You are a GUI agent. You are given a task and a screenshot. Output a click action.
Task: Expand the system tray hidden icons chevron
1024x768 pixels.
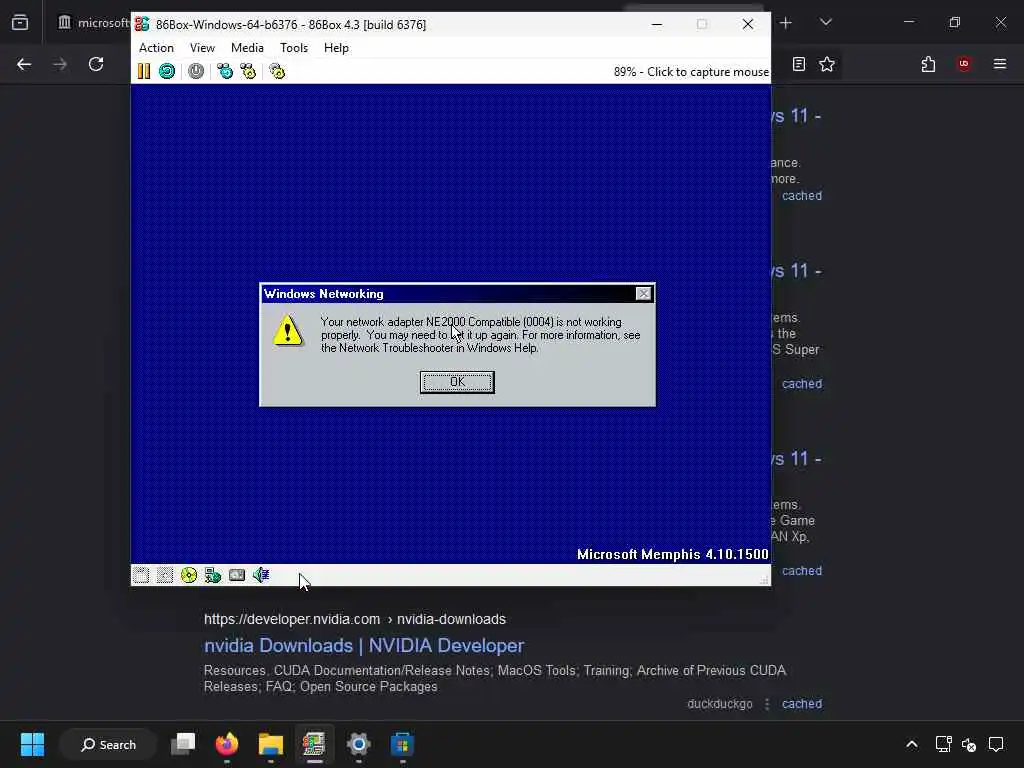pyautogui.click(x=912, y=744)
